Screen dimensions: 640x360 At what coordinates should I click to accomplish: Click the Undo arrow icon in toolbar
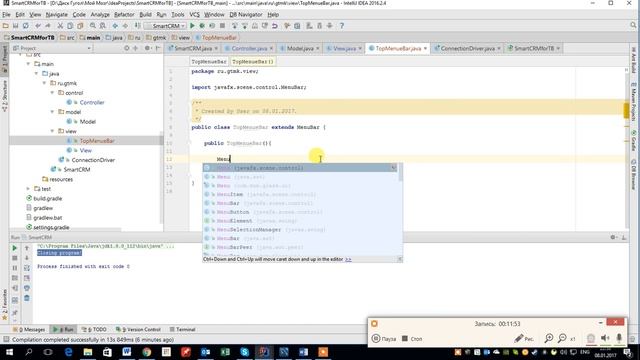pos(38,26)
